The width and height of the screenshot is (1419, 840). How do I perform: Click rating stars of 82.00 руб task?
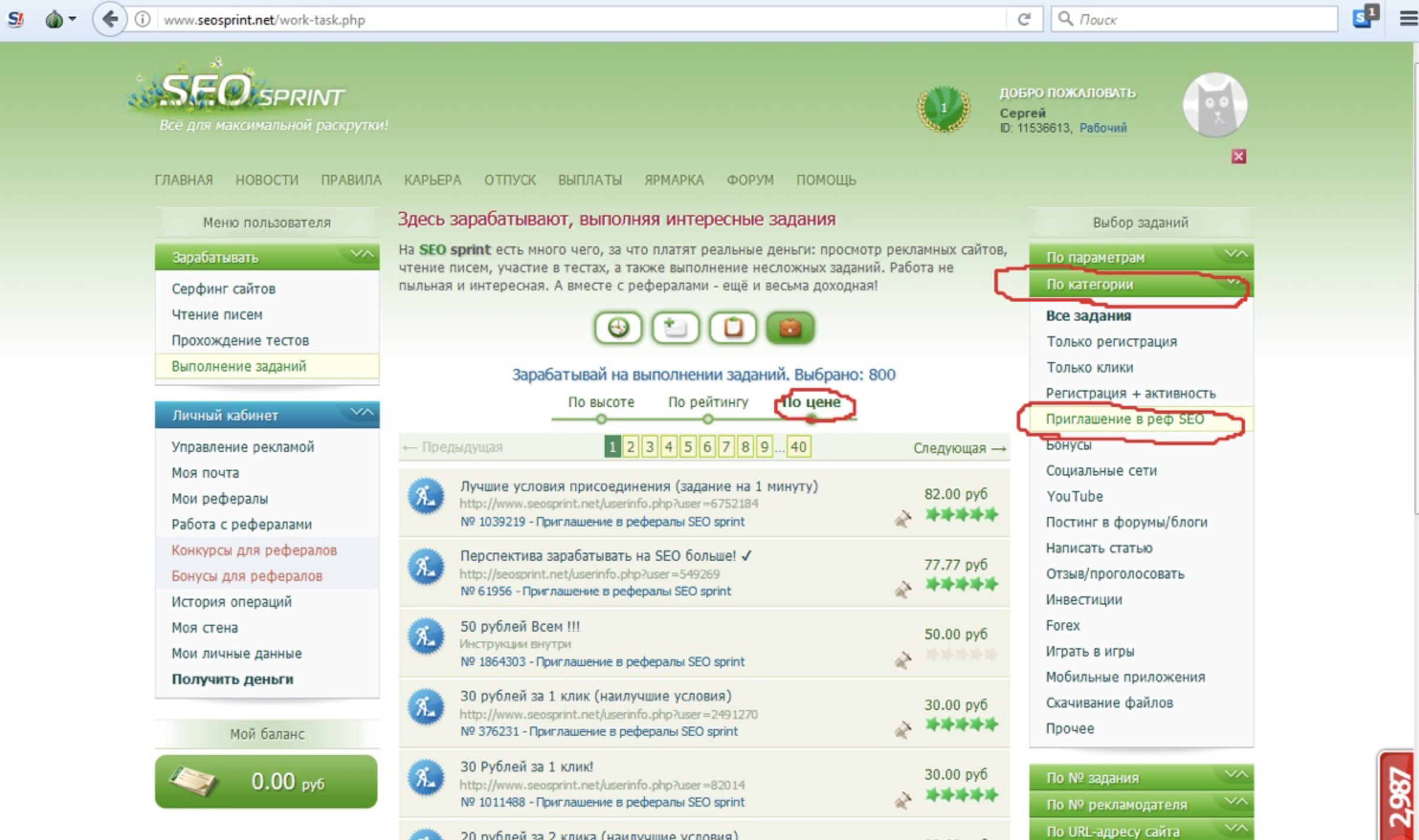pyautogui.click(x=962, y=514)
